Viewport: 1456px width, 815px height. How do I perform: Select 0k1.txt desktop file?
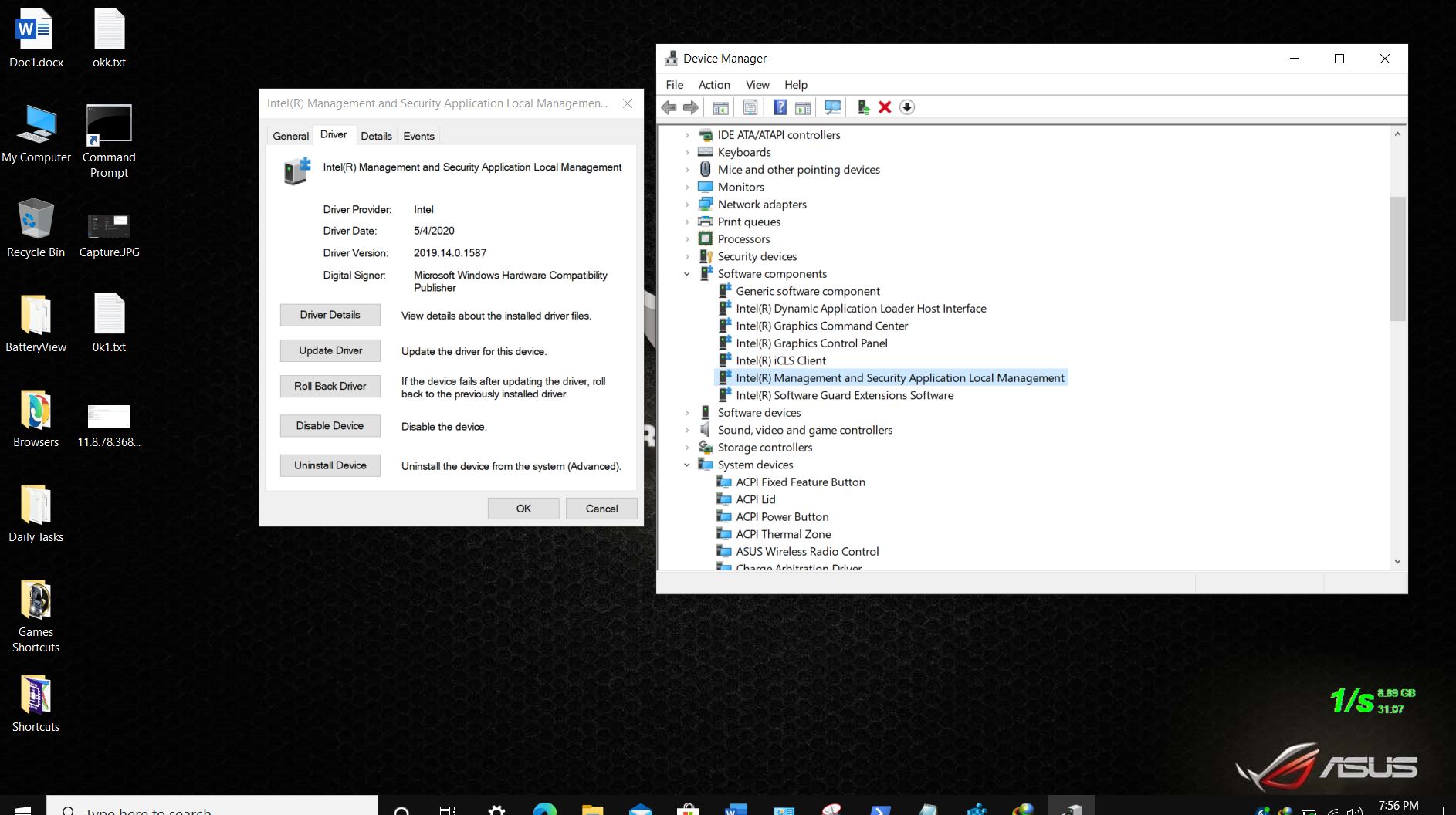[x=109, y=323]
